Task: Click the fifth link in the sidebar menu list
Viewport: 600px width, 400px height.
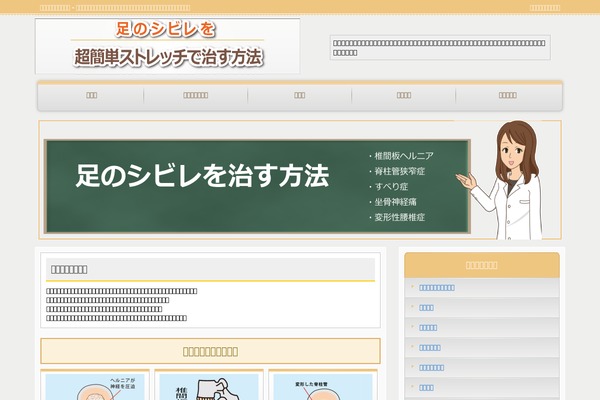Action: 432,367
